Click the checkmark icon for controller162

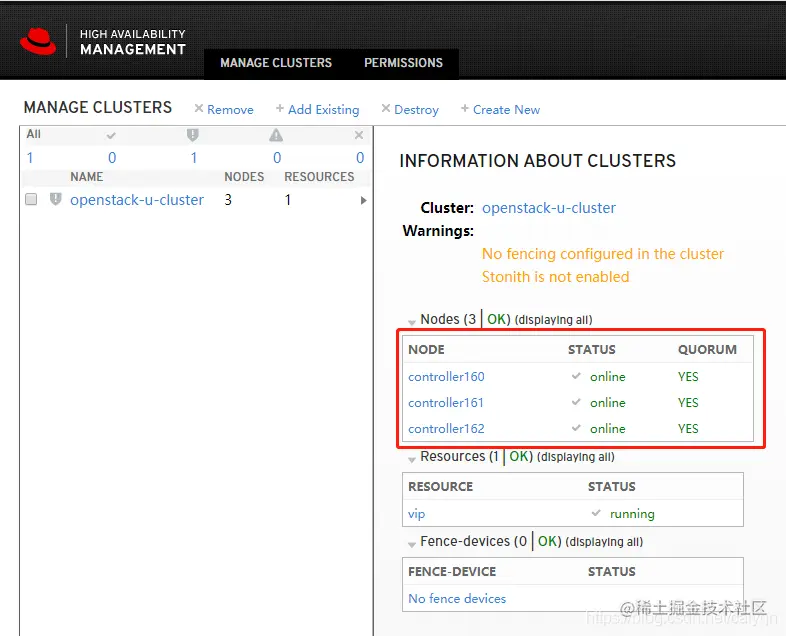(576, 428)
